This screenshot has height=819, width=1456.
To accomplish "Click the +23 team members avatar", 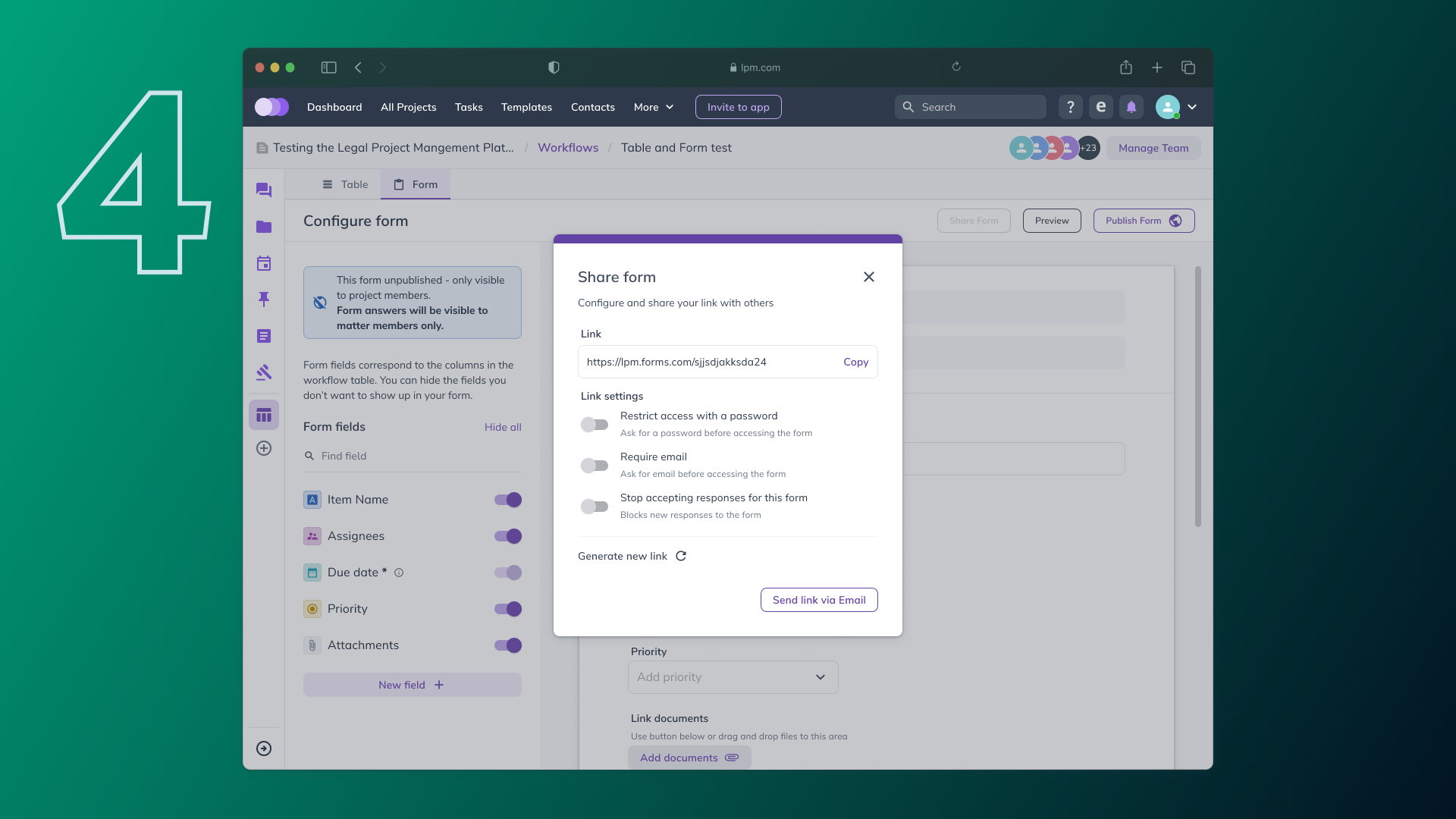I will (x=1088, y=148).
